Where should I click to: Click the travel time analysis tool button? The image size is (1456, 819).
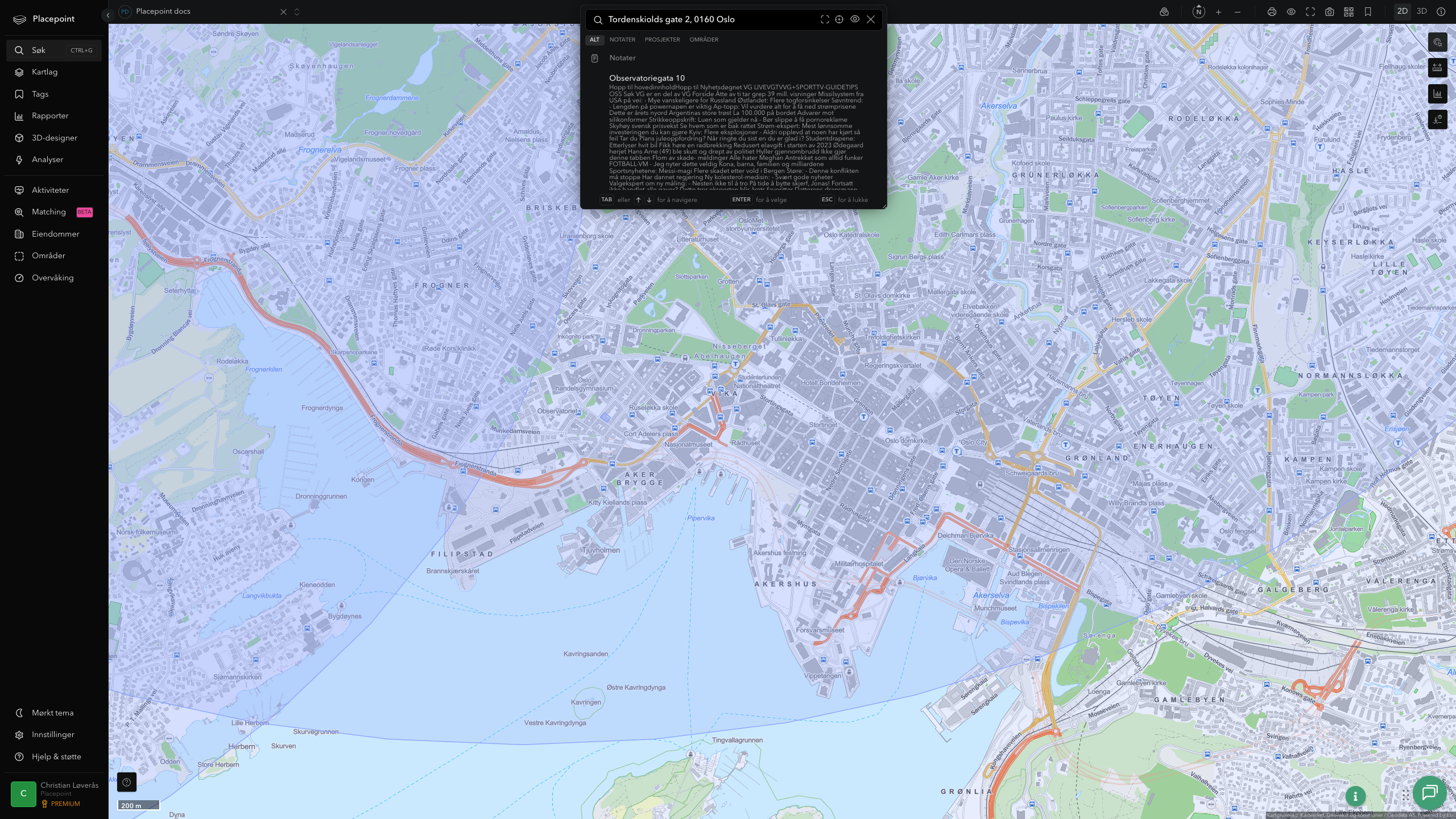[x=1438, y=119]
